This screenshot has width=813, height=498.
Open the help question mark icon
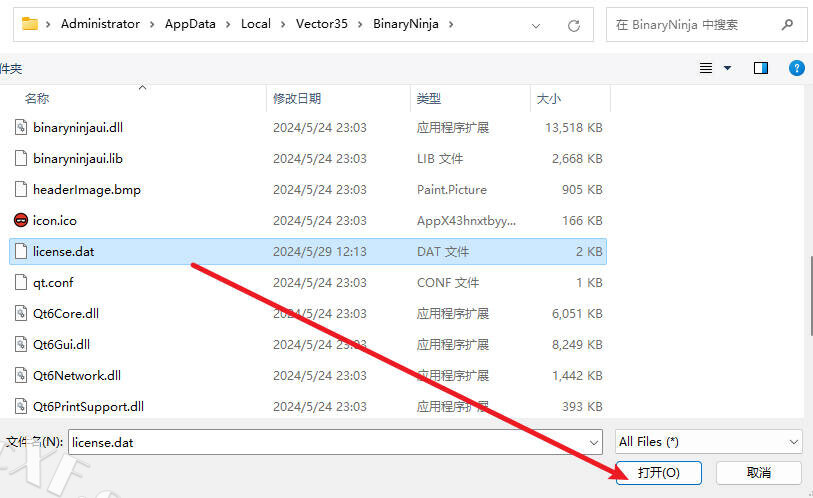[796, 68]
